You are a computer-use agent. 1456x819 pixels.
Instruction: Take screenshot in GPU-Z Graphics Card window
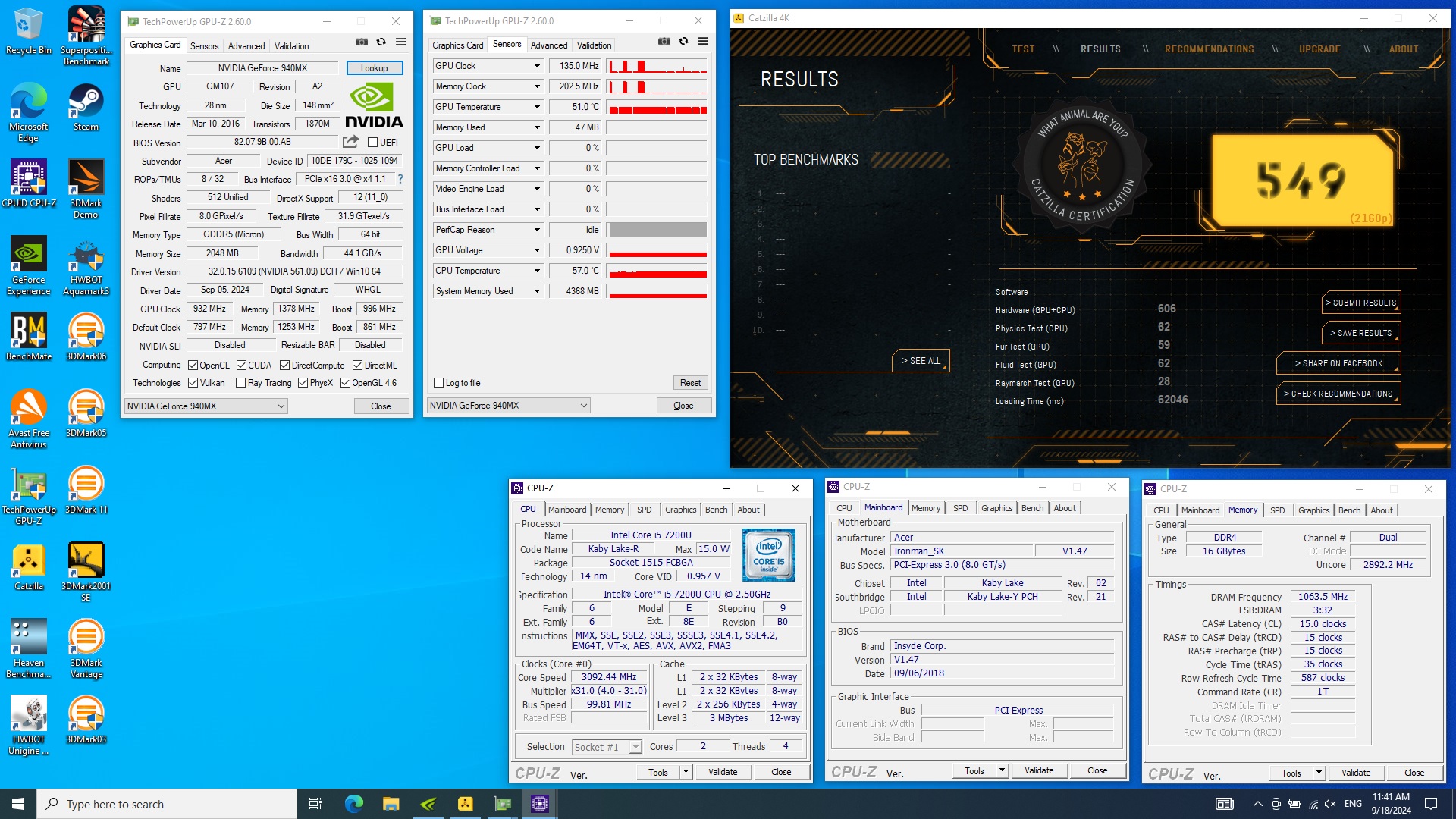point(362,42)
